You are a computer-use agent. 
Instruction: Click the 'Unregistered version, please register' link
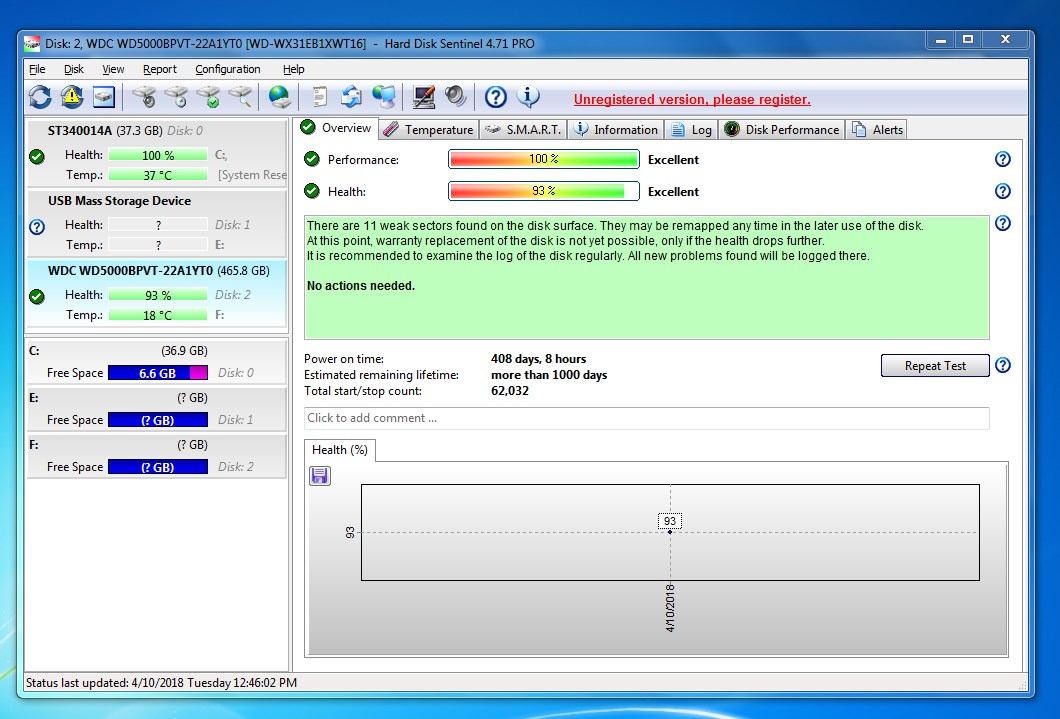[692, 99]
